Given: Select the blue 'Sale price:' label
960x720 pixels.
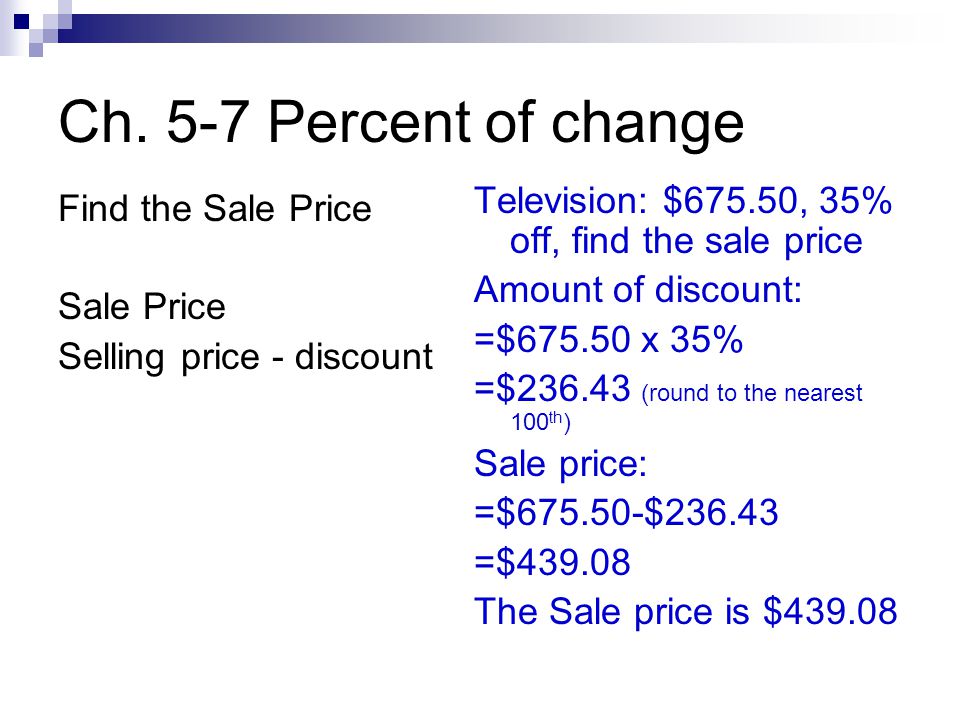Looking at the screenshot, I should click(561, 464).
